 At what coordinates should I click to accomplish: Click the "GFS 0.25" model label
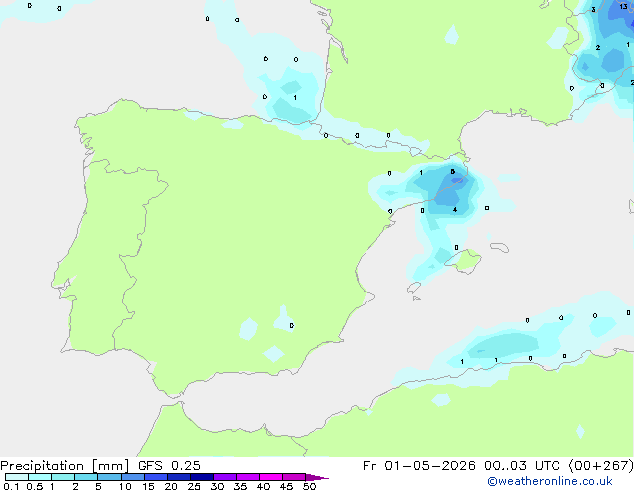tap(169, 466)
